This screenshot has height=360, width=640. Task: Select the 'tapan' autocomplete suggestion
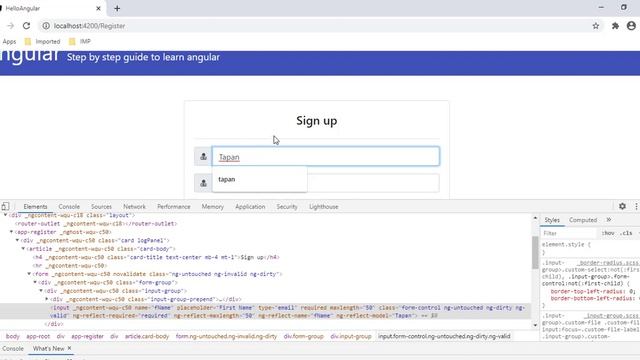coord(260,179)
